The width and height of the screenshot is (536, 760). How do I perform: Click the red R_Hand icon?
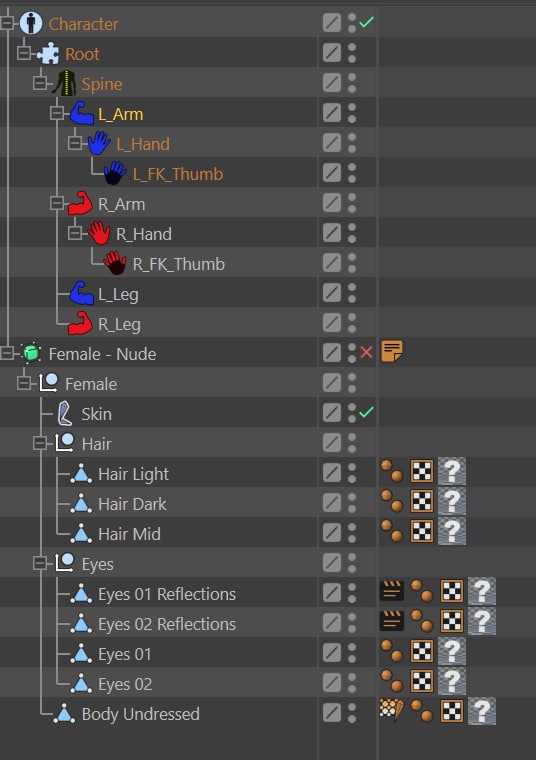coord(99,234)
